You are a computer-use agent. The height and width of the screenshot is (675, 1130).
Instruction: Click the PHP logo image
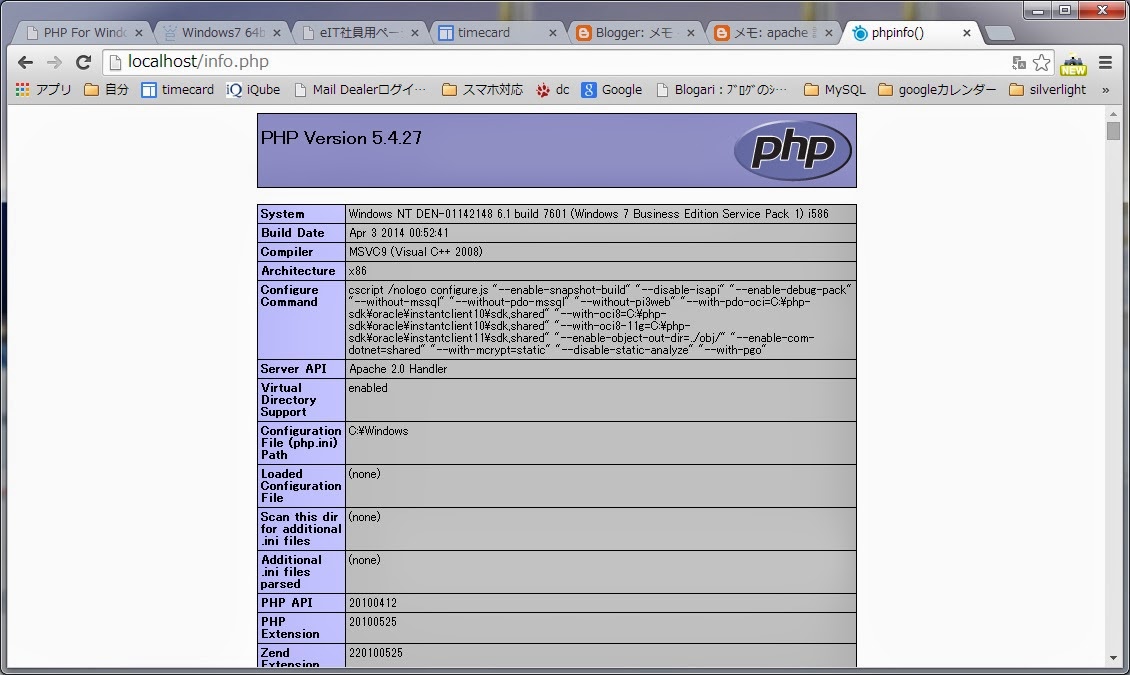792,150
